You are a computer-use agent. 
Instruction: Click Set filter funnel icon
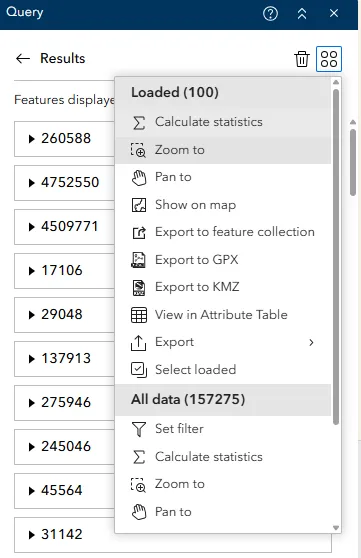tap(139, 429)
